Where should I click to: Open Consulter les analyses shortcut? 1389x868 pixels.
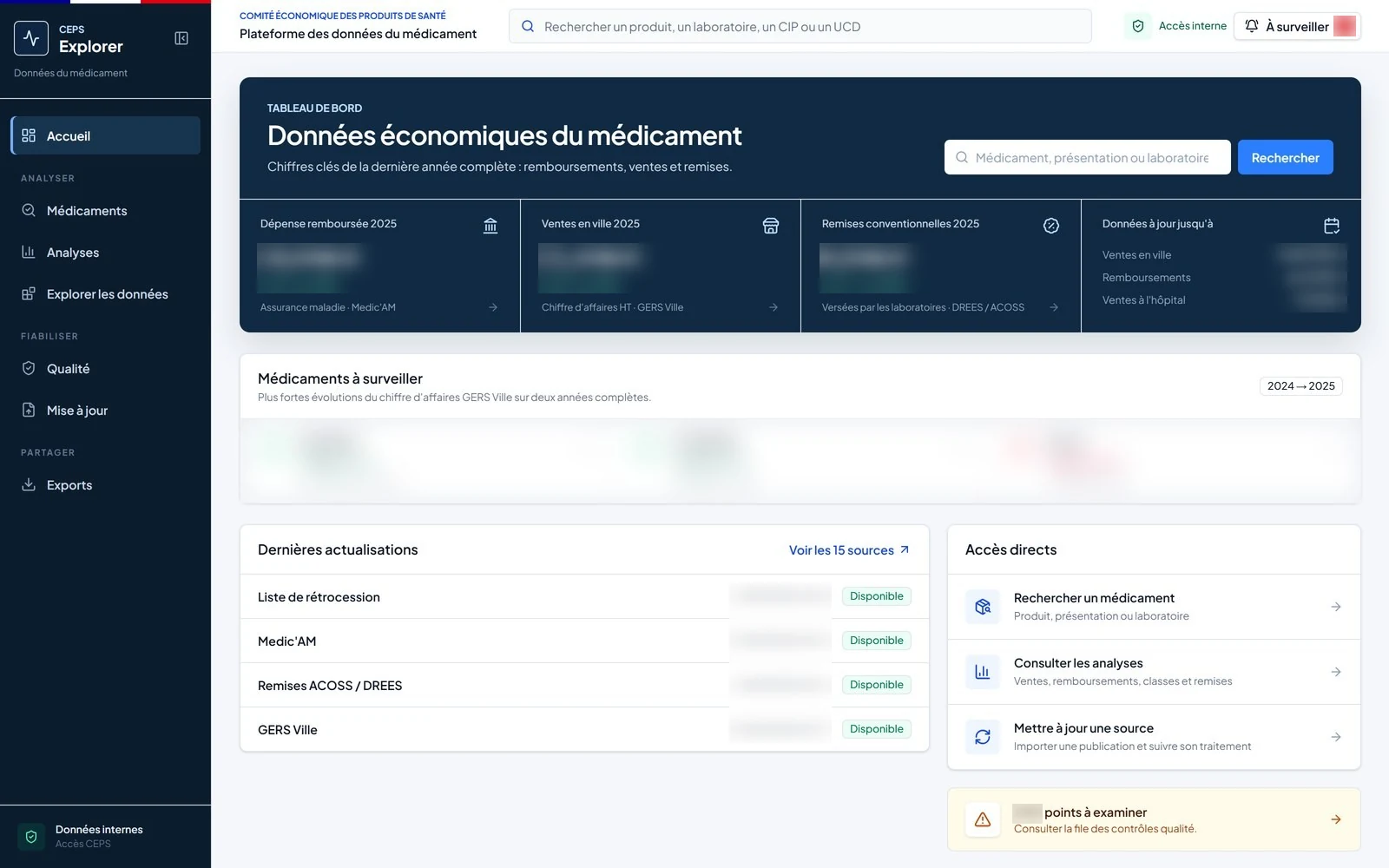pyautogui.click(x=1154, y=672)
